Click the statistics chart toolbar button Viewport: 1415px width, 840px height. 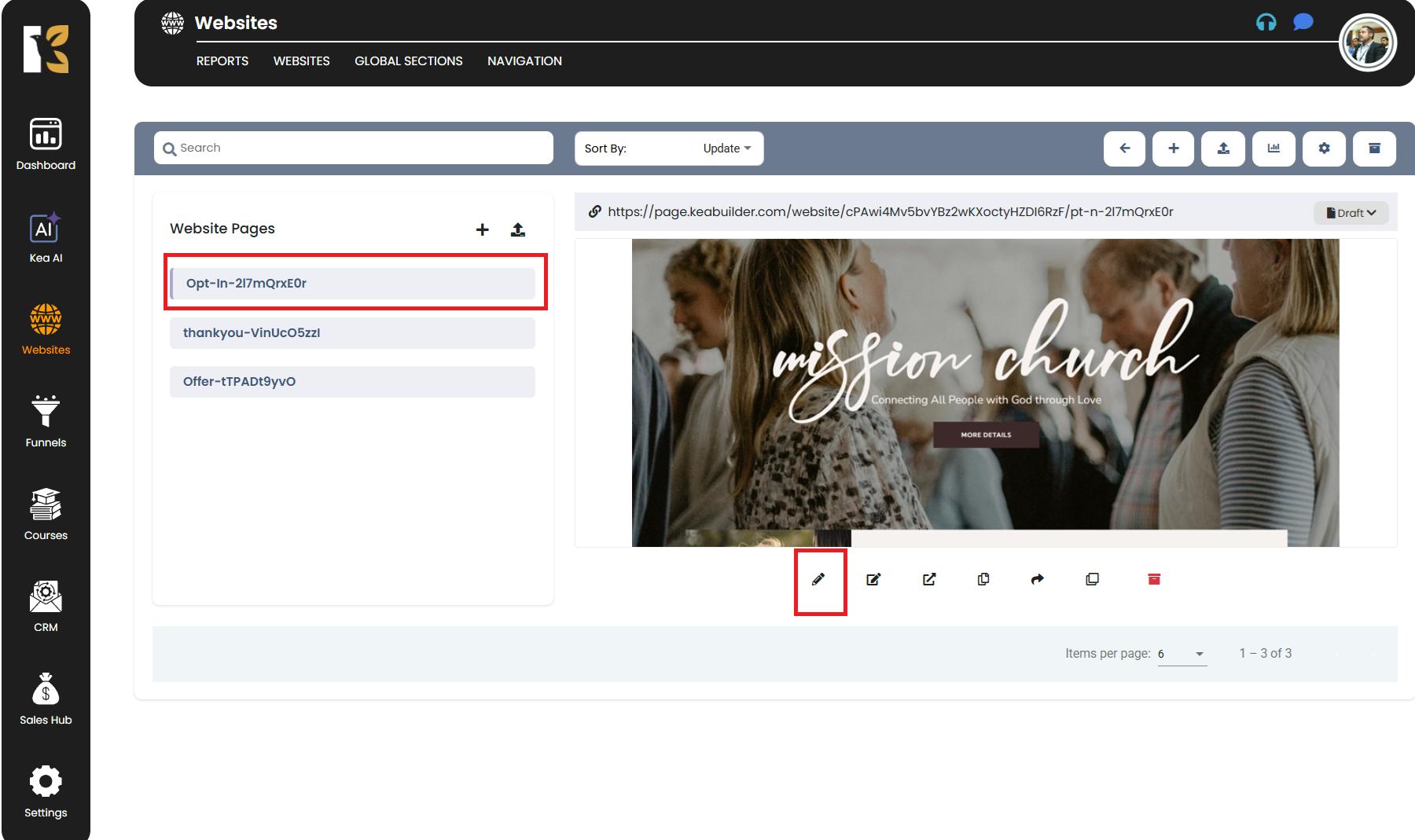pyautogui.click(x=1273, y=149)
